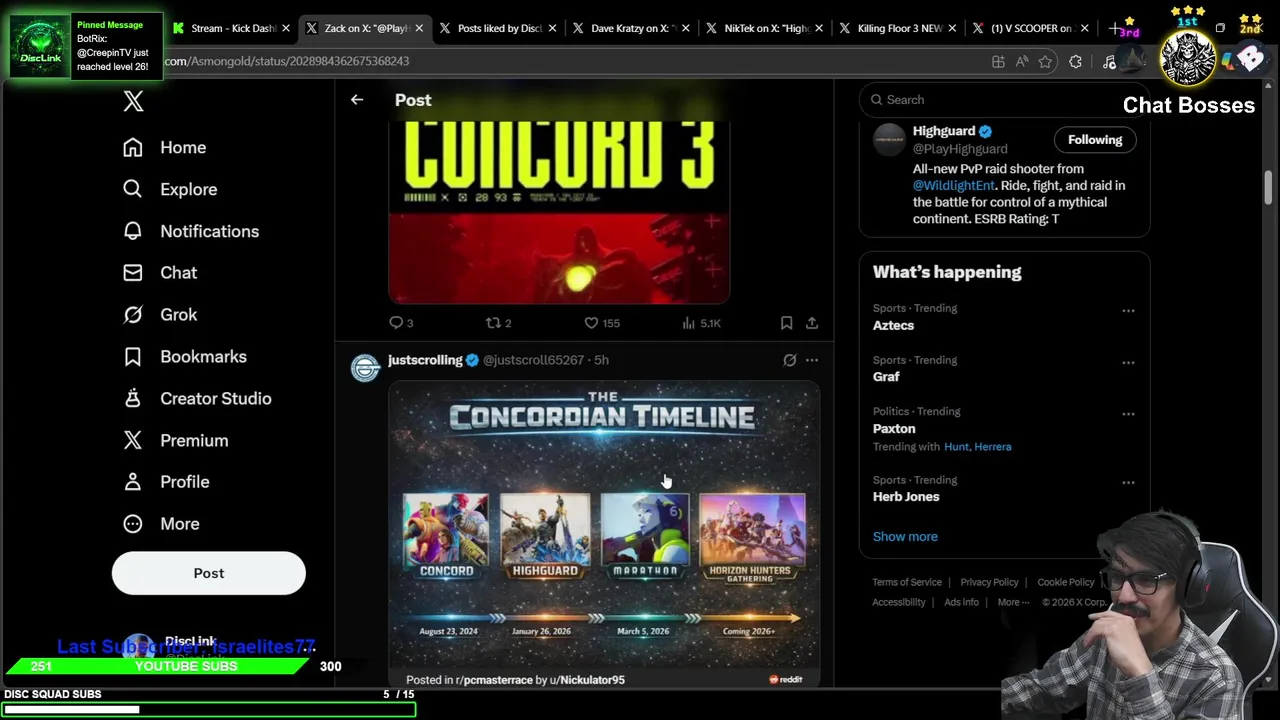Switch to V SCOOPER on X tab
This screenshot has width=1280, height=720.
(x=1030, y=28)
